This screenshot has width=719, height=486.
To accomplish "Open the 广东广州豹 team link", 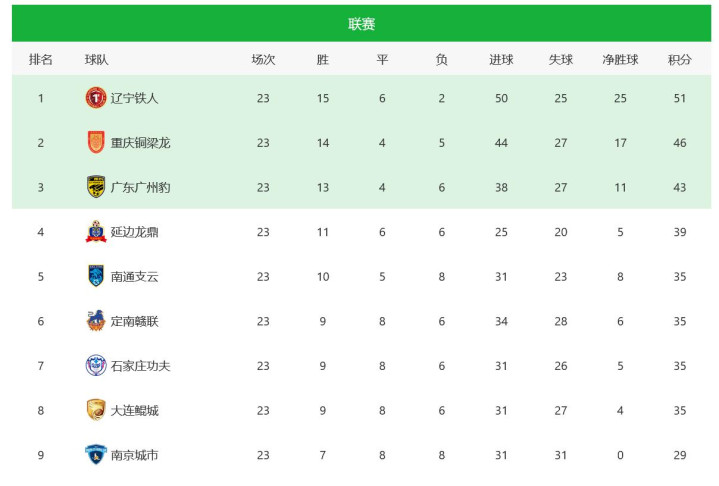I will point(141,187).
